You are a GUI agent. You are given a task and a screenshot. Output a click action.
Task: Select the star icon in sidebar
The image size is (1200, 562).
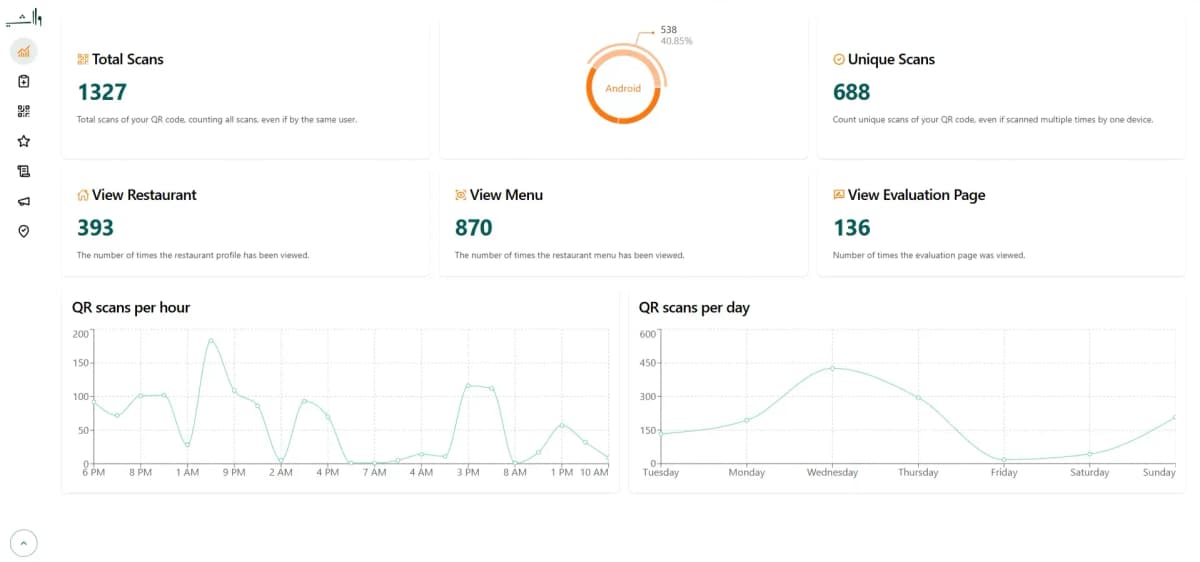pyautogui.click(x=24, y=141)
